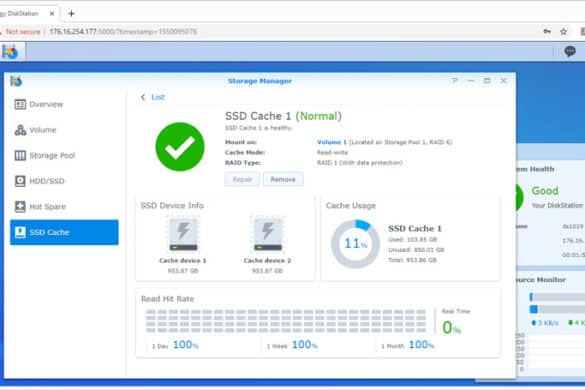
Task: Open the Volume 1 link
Action: click(332, 142)
